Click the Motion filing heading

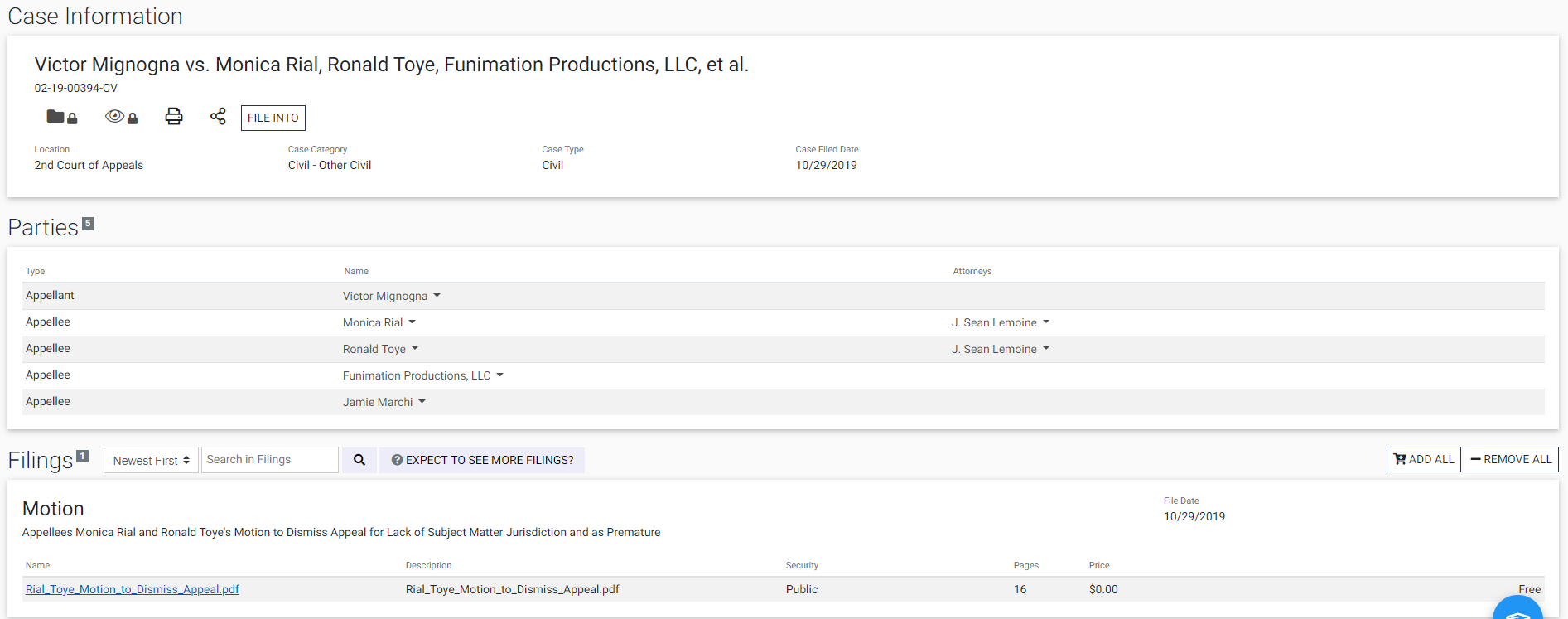53,509
